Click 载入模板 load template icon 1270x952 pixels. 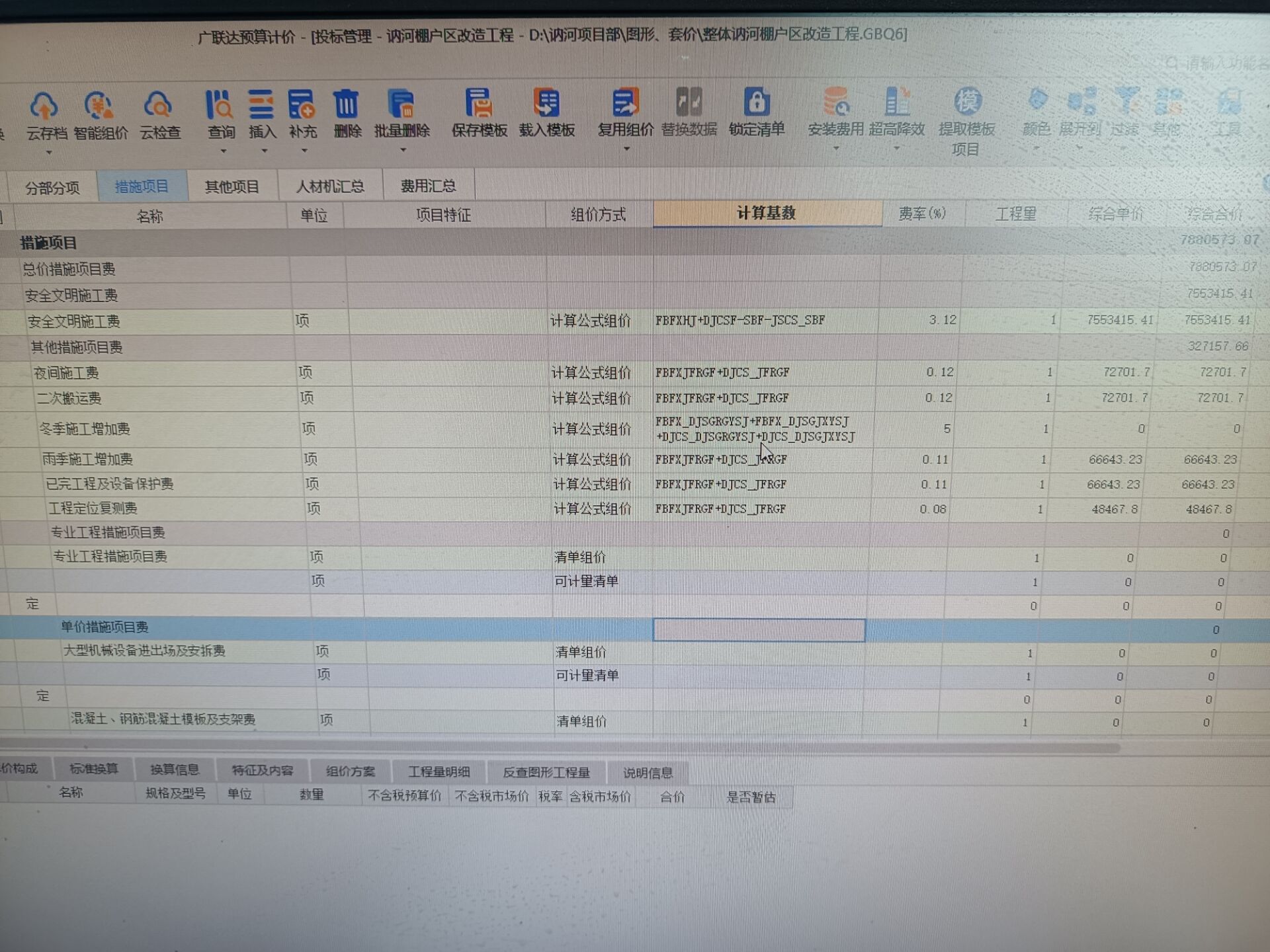click(x=546, y=104)
